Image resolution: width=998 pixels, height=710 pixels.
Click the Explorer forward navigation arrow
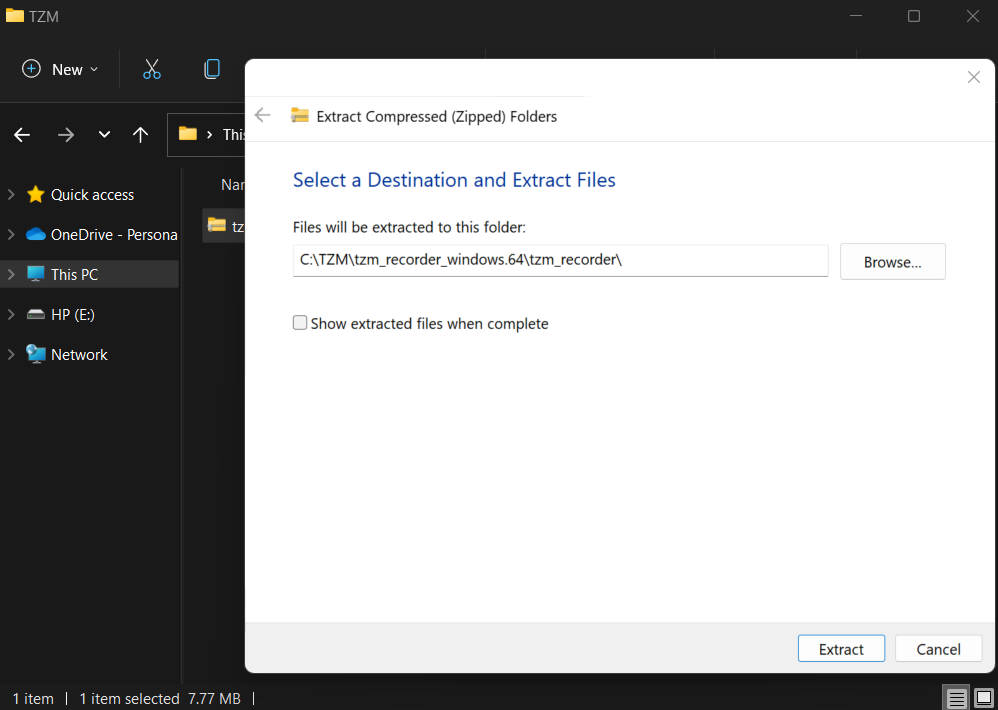pos(66,134)
